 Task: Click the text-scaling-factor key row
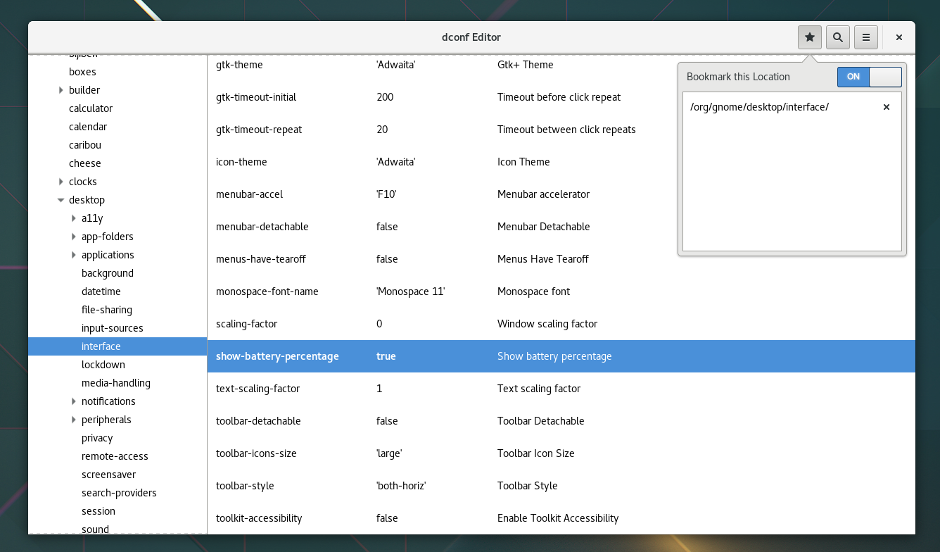click(258, 388)
